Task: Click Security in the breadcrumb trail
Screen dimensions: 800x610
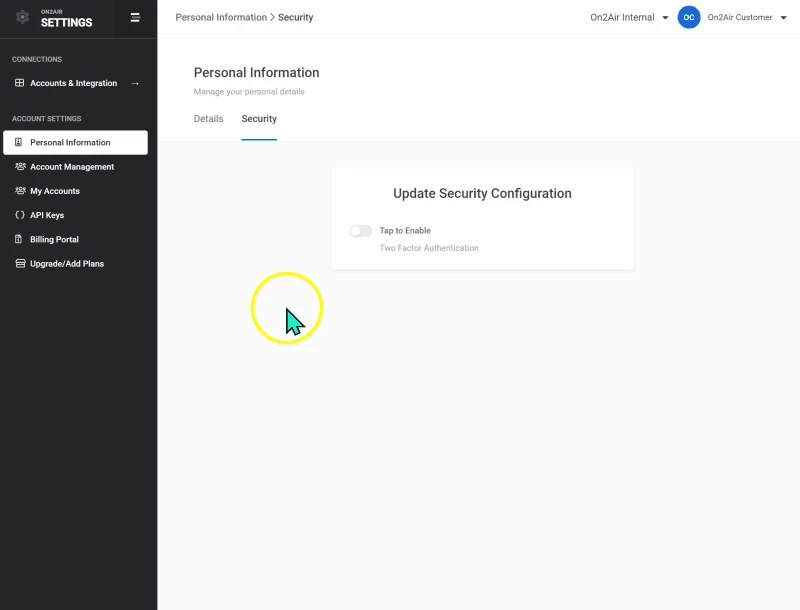Action: click(x=295, y=17)
